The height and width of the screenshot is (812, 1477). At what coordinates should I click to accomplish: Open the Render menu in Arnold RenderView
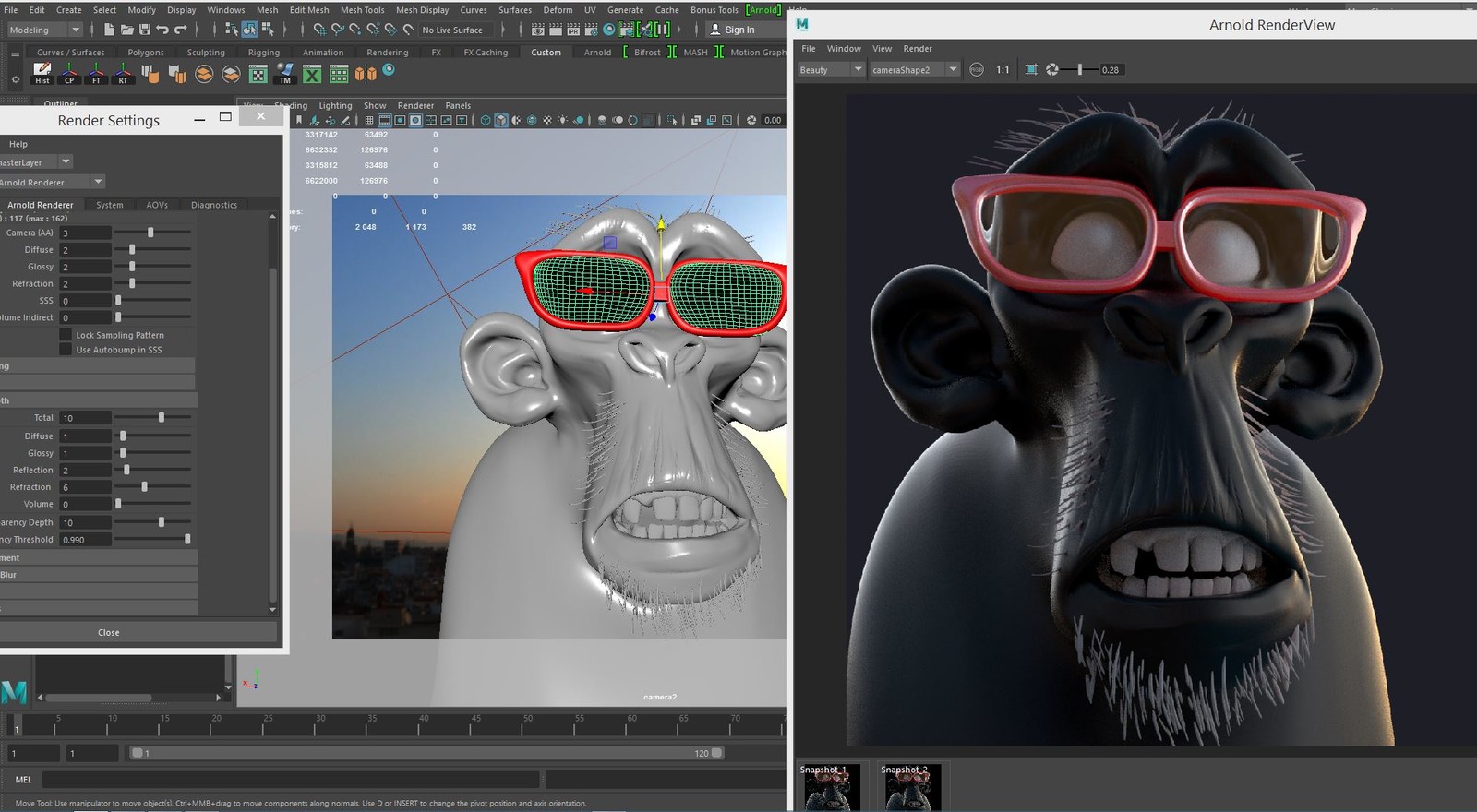[918, 48]
